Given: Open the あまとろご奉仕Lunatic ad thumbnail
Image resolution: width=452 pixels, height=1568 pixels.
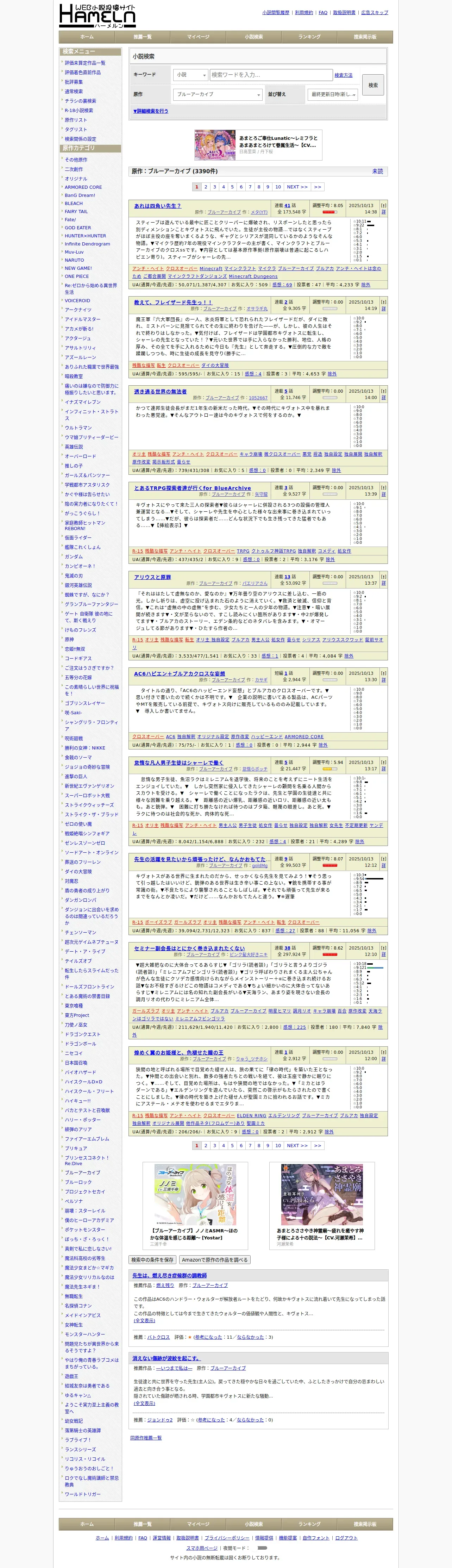Looking at the screenshot, I should (215, 145).
